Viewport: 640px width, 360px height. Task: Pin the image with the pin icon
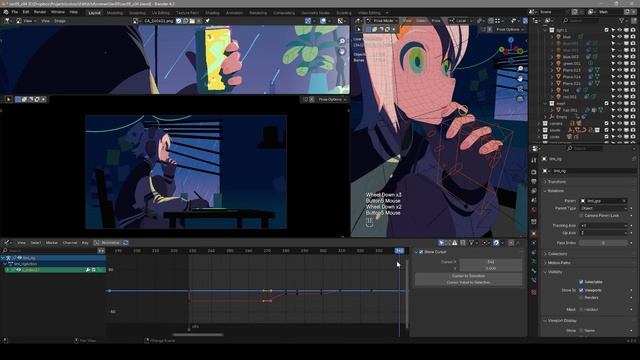[207, 20]
